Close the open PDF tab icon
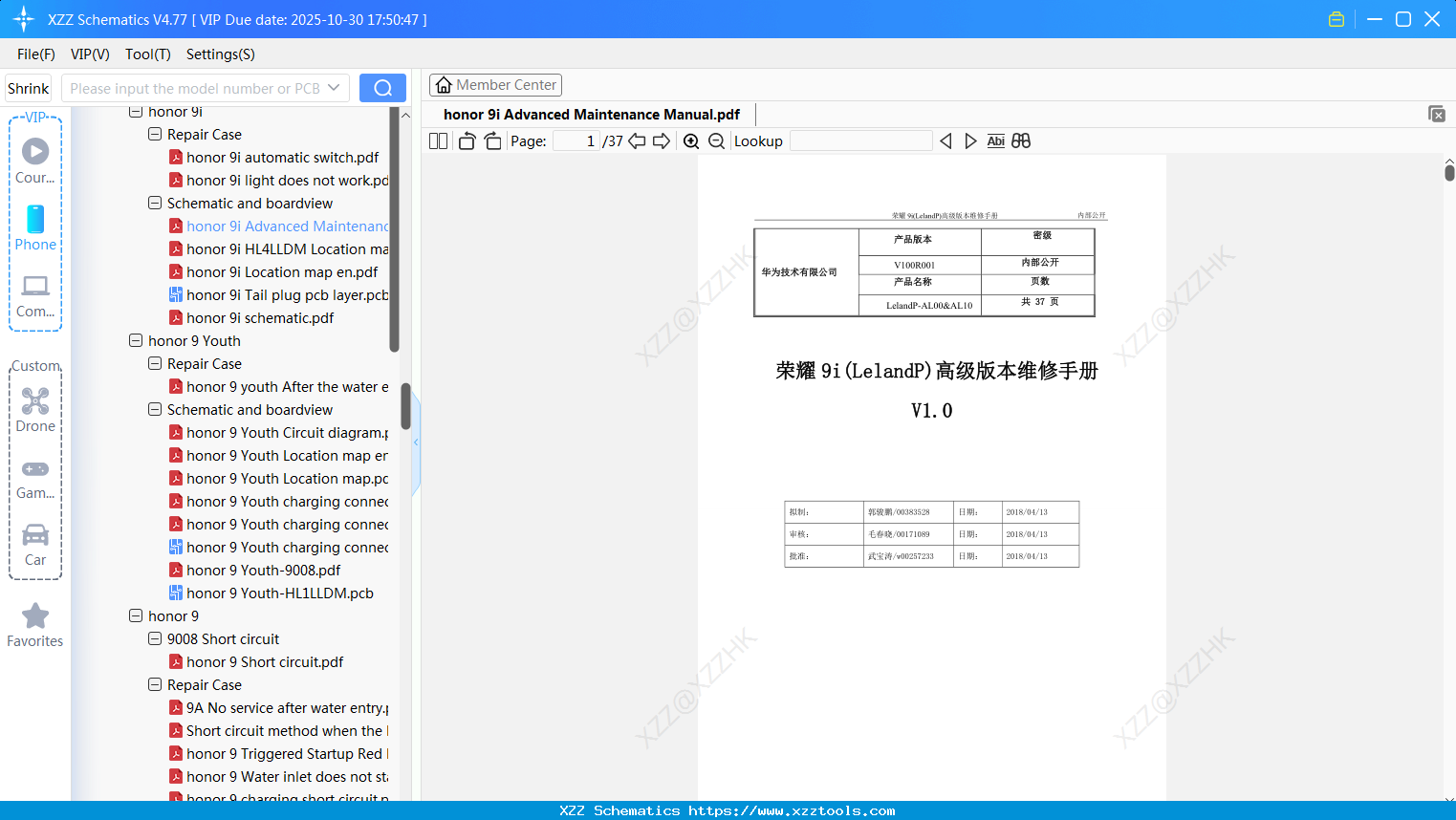 pos(1437,114)
